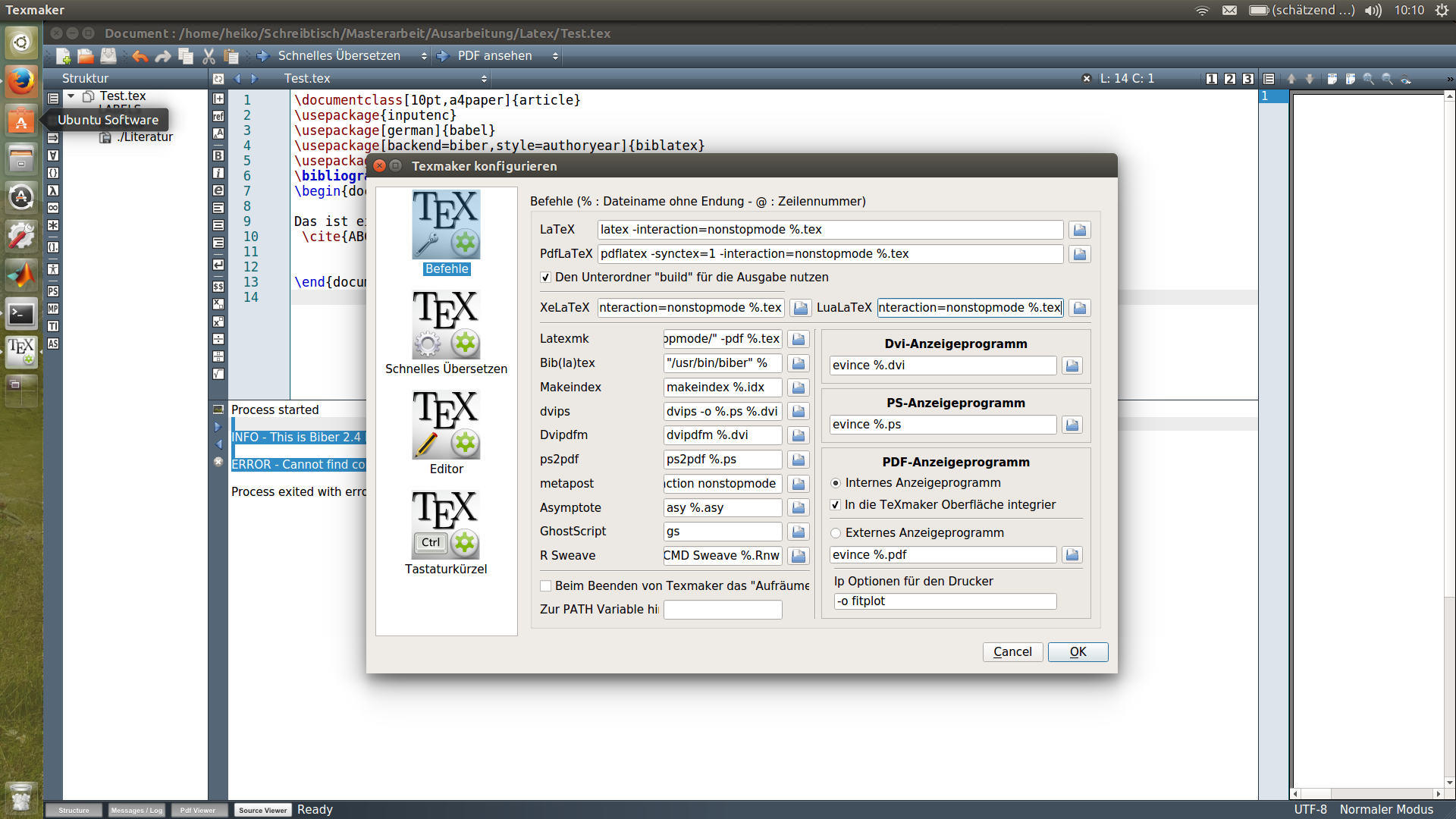
Task: Browse for the Dvi viewer program
Action: click(x=1072, y=366)
